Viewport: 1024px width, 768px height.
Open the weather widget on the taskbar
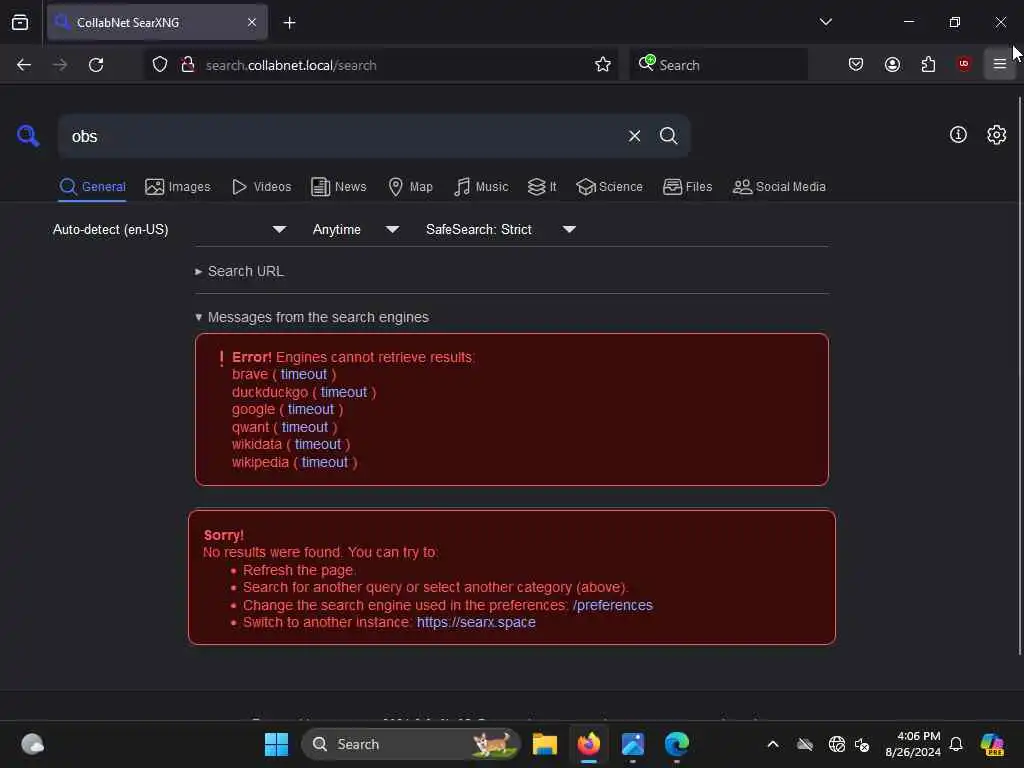pyautogui.click(x=32, y=744)
